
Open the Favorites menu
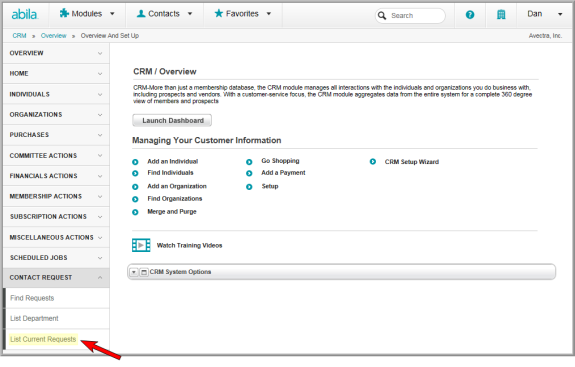243,14
